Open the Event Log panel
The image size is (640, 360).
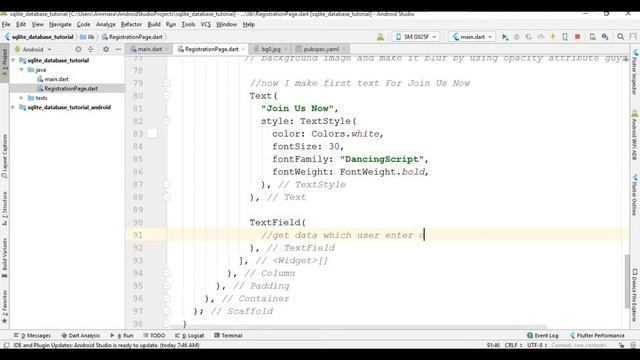pos(542,336)
